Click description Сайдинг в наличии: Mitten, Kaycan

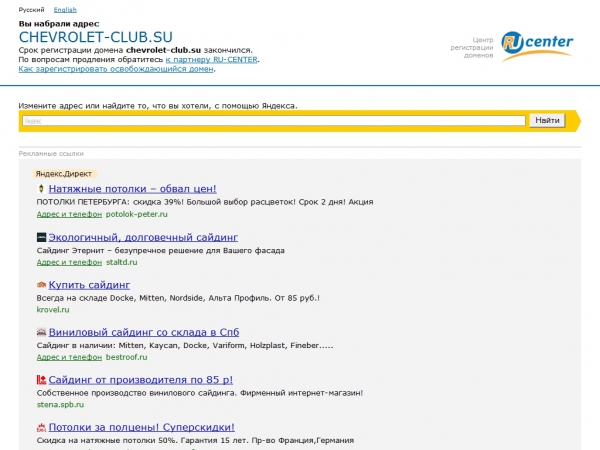point(185,346)
